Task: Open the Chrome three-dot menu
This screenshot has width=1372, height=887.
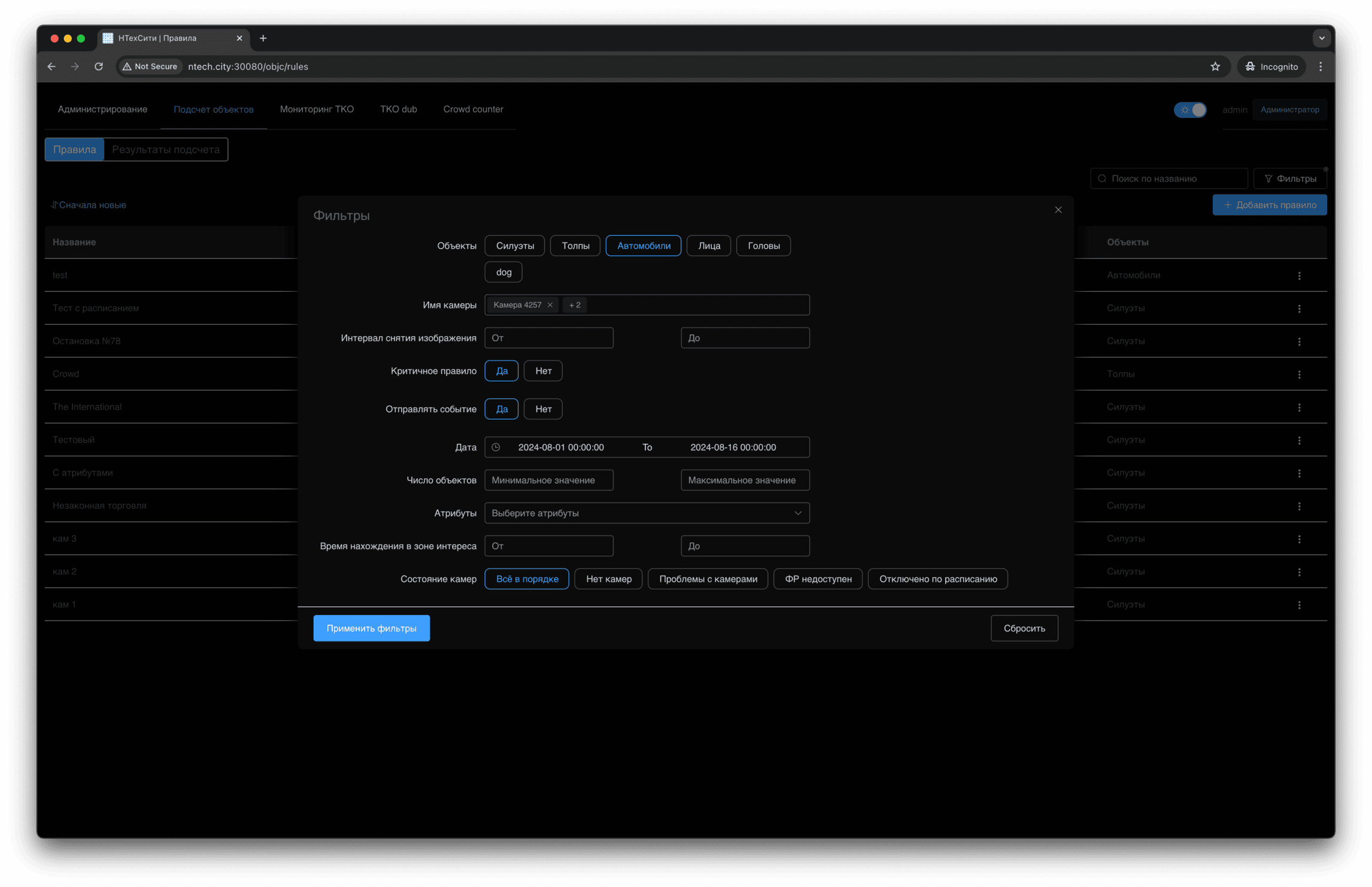Action: pyautogui.click(x=1320, y=66)
